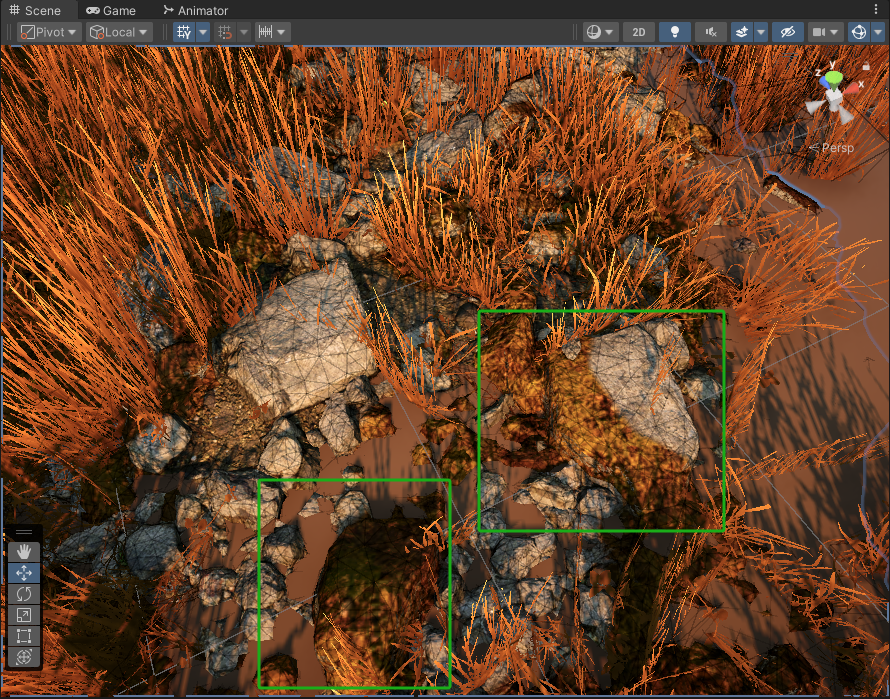Expand grid snapping options arrow
This screenshot has height=699, width=890.
244,32
